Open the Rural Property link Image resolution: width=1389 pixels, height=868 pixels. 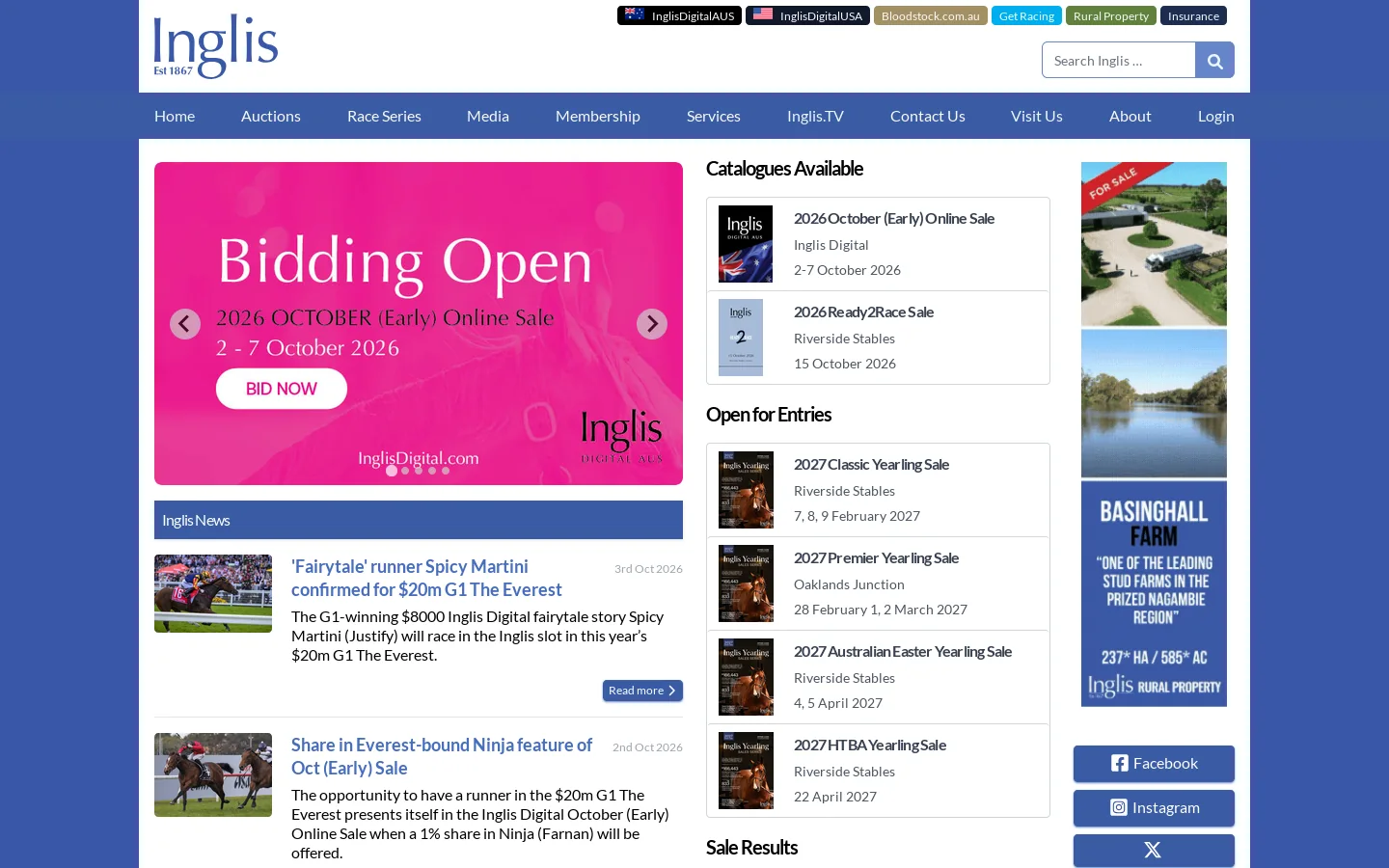tap(1111, 15)
